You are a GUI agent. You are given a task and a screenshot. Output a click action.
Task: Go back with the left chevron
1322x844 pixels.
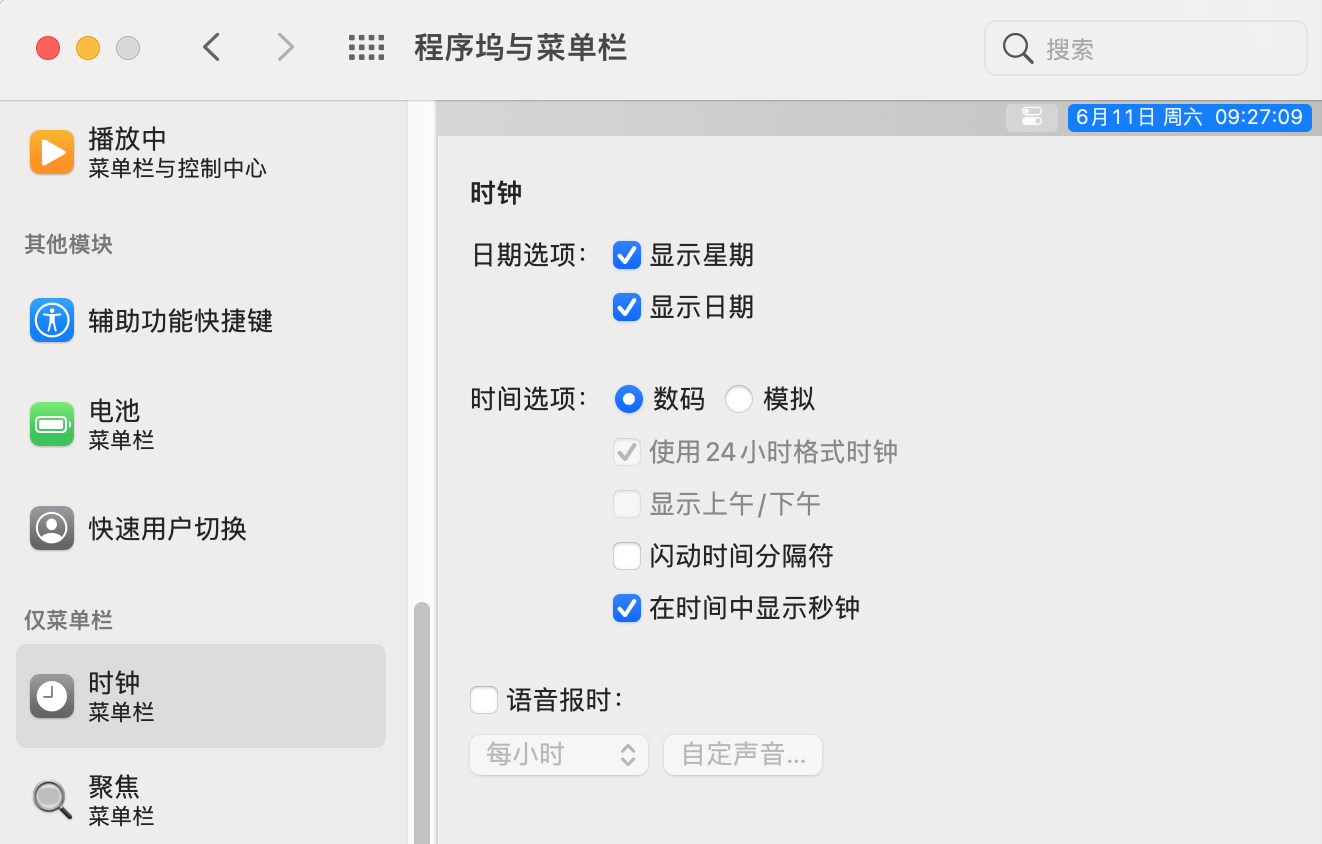tap(211, 47)
